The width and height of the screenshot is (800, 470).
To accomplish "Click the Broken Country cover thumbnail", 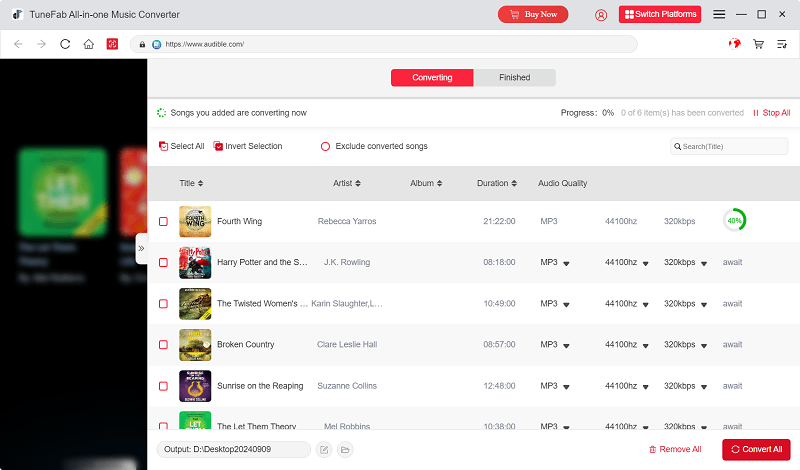I will tap(195, 345).
